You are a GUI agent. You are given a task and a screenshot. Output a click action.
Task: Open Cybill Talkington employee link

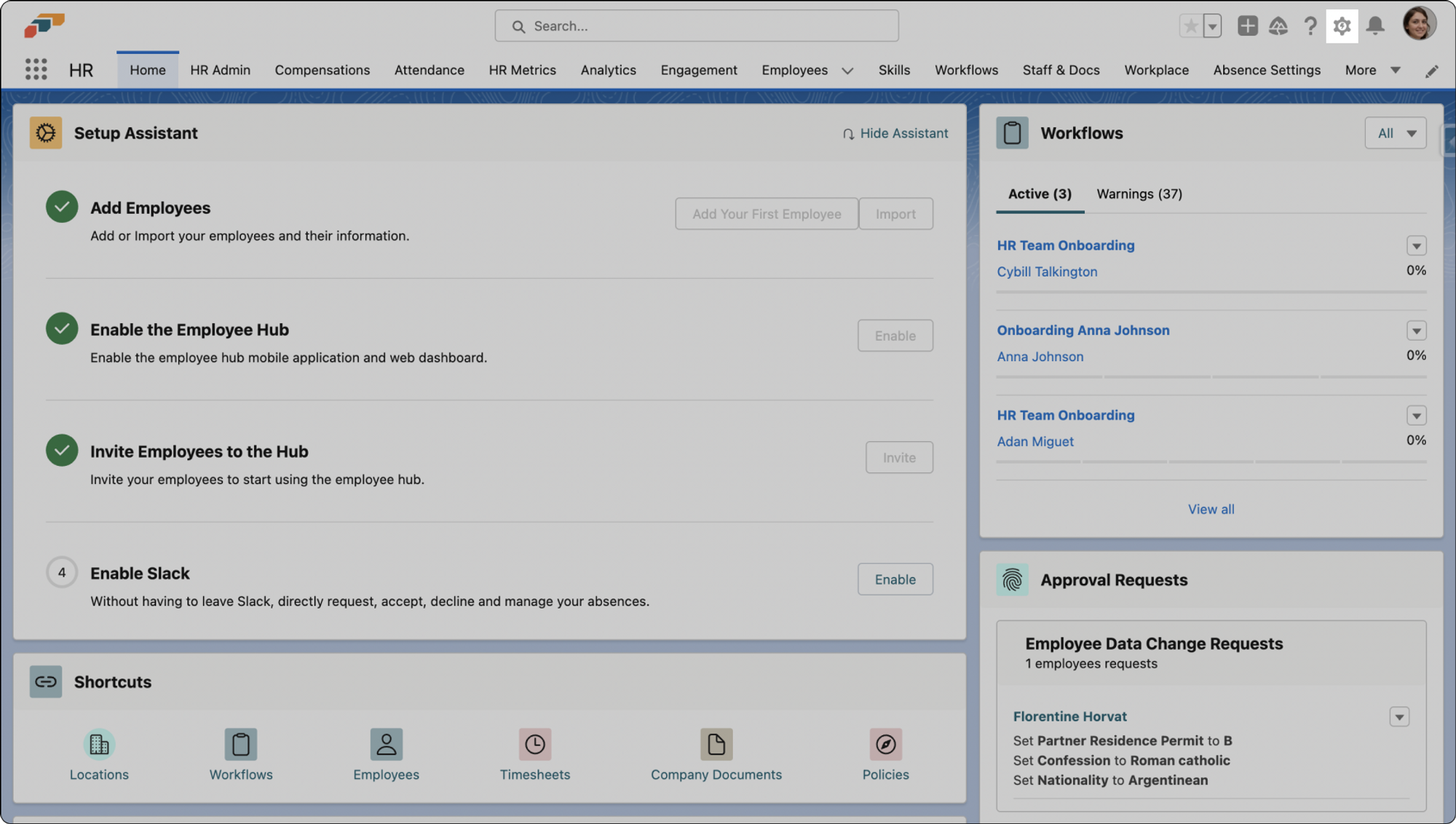point(1047,272)
